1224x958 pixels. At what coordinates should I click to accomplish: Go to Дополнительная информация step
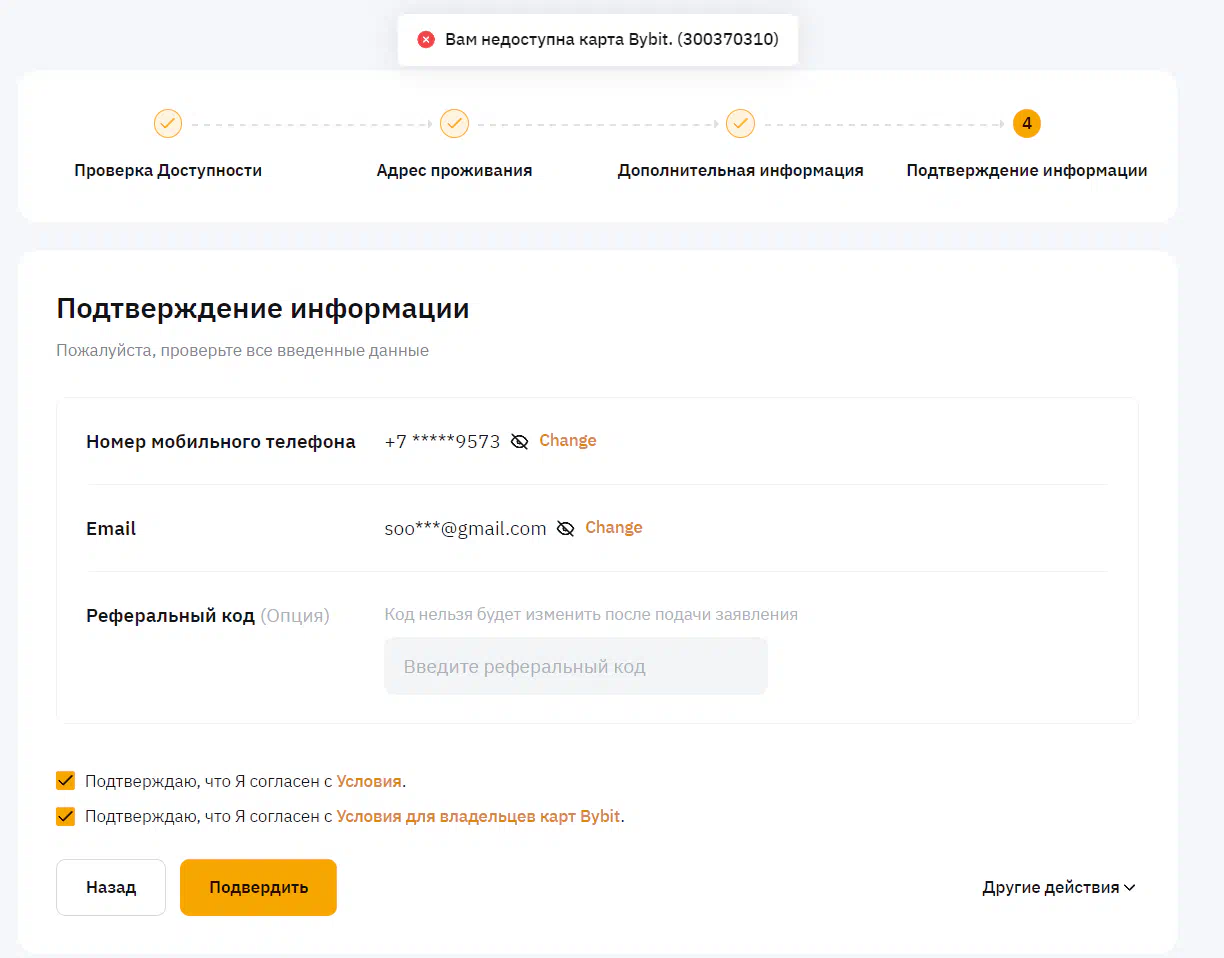740,170
